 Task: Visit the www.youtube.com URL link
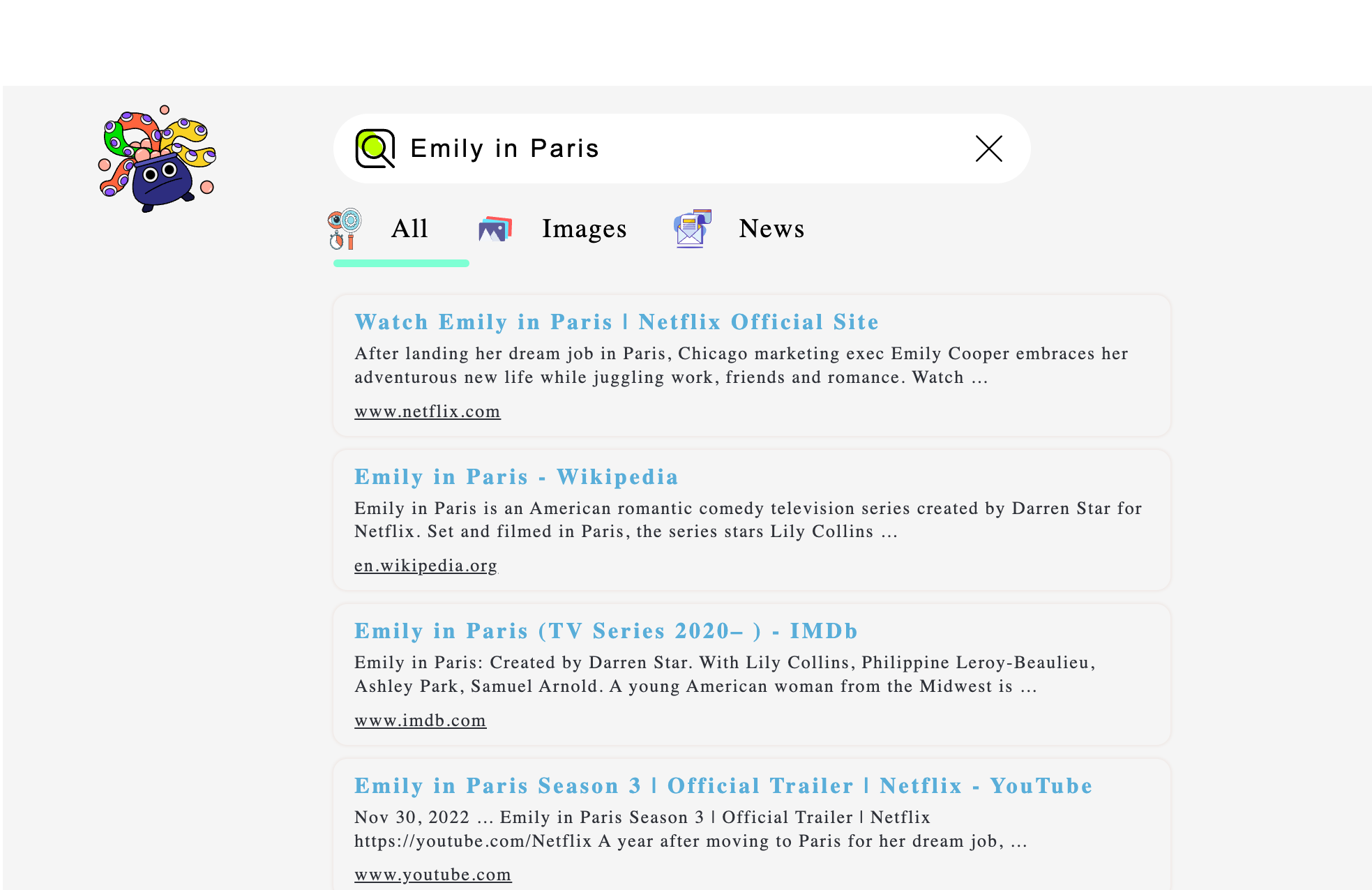[x=432, y=875]
